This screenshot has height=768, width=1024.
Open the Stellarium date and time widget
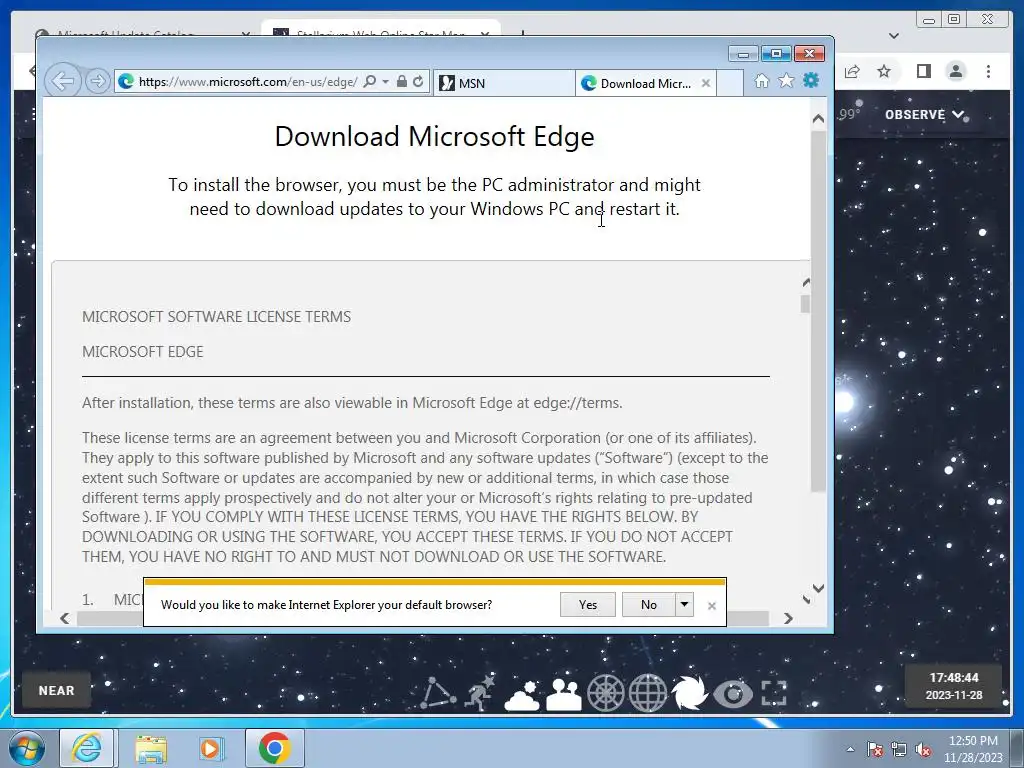click(x=953, y=686)
